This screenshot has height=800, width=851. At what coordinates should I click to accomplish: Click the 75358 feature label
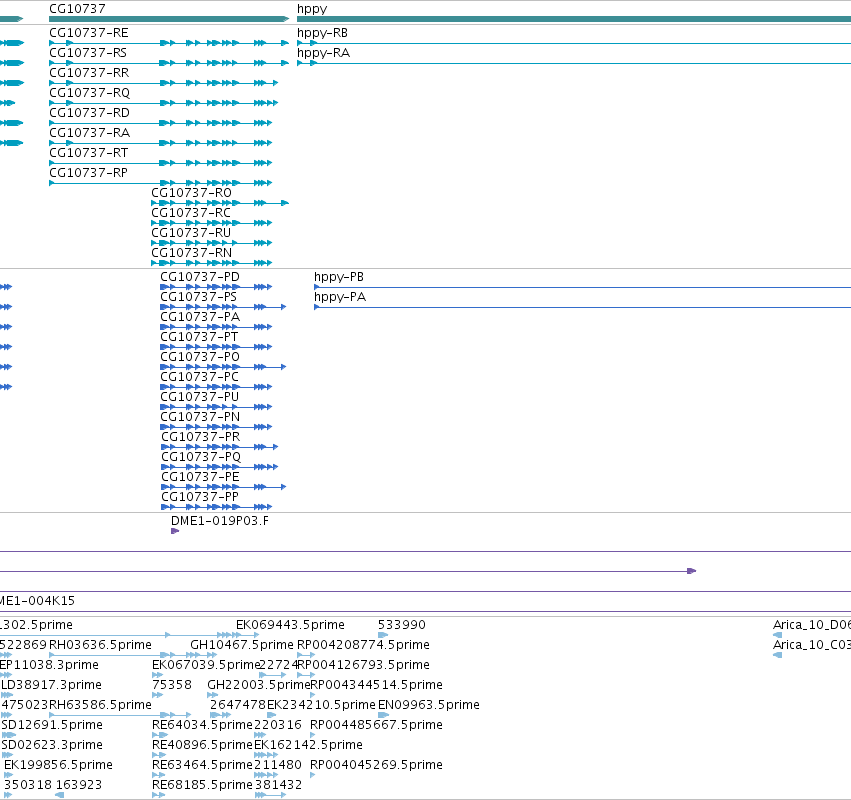coord(172,685)
